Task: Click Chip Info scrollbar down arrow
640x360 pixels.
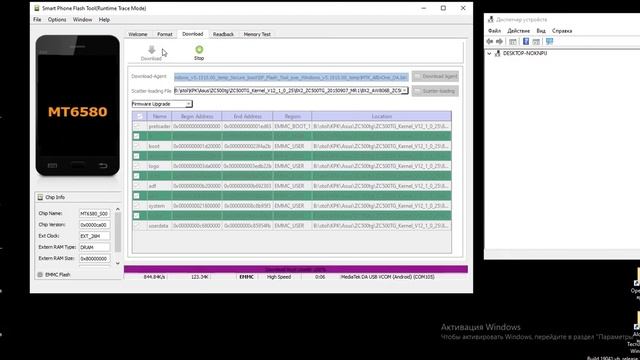Action: [118, 264]
